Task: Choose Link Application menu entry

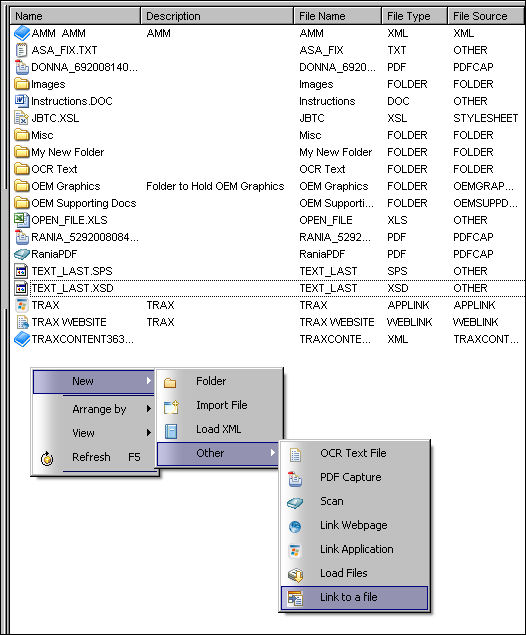Action: point(354,549)
